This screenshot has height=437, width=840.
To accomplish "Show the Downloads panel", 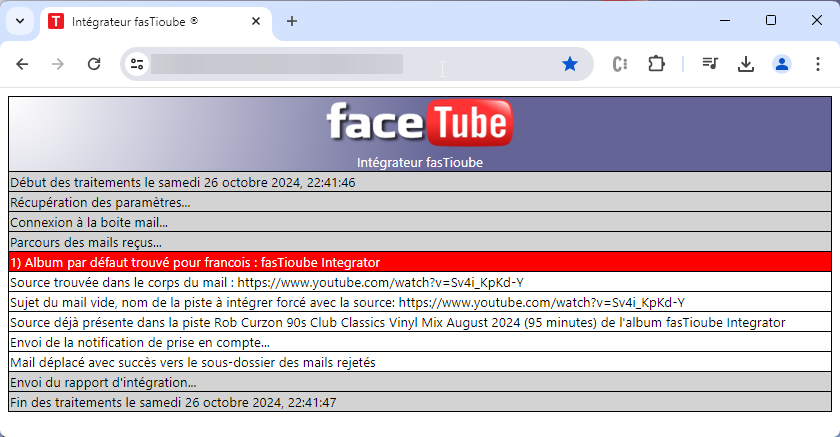I will (x=745, y=64).
